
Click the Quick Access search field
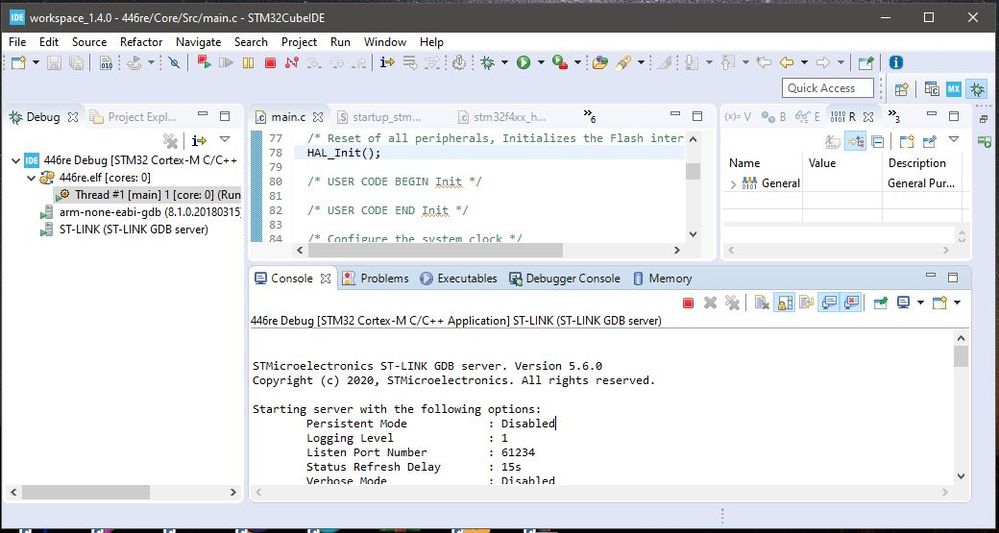pos(828,88)
